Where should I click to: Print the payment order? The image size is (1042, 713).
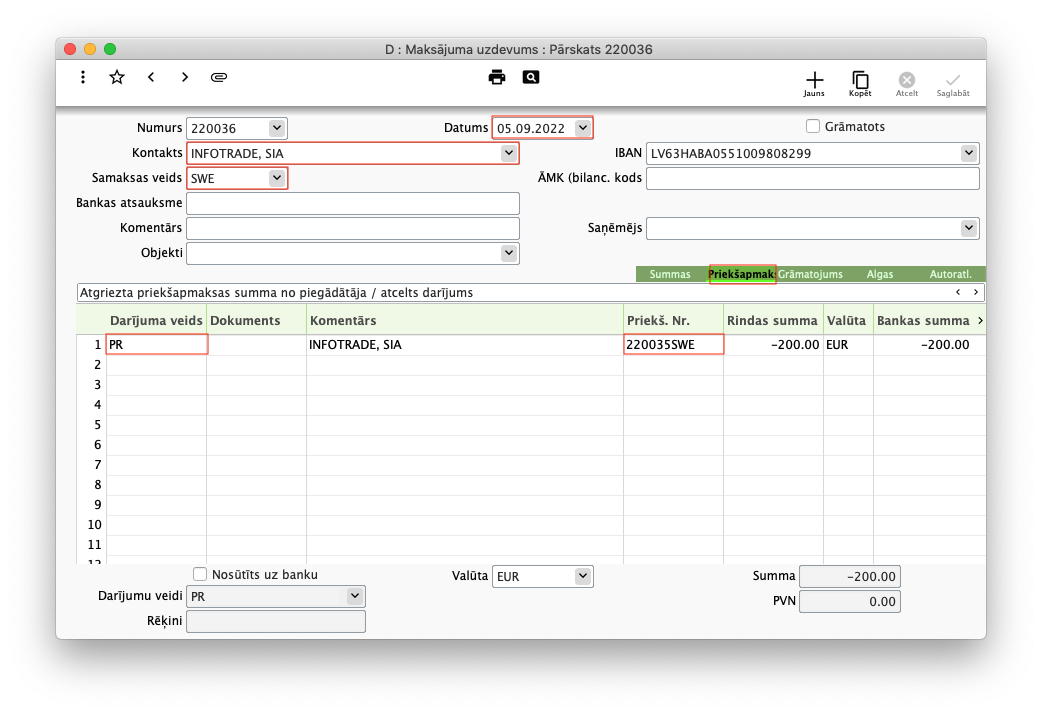[497, 77]
